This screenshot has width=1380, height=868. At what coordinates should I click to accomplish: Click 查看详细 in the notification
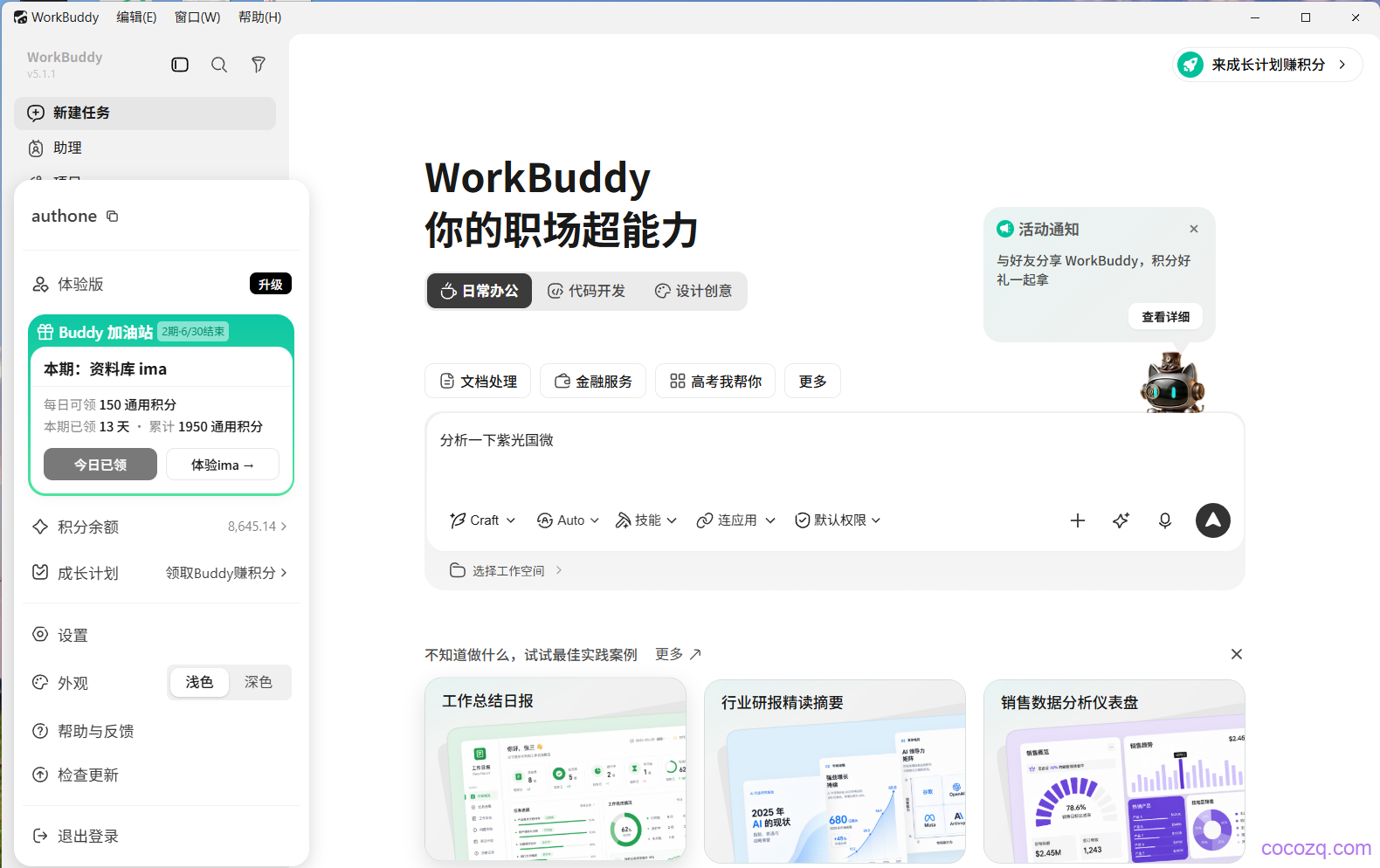(1166, 317)
